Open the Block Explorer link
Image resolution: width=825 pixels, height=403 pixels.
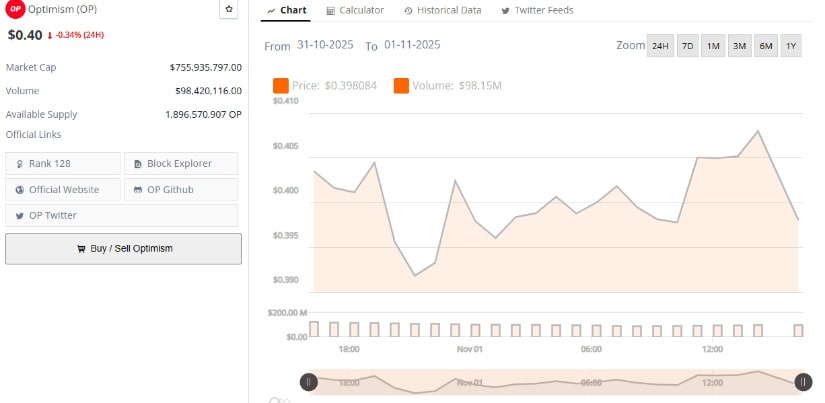[x=180, y=163]
